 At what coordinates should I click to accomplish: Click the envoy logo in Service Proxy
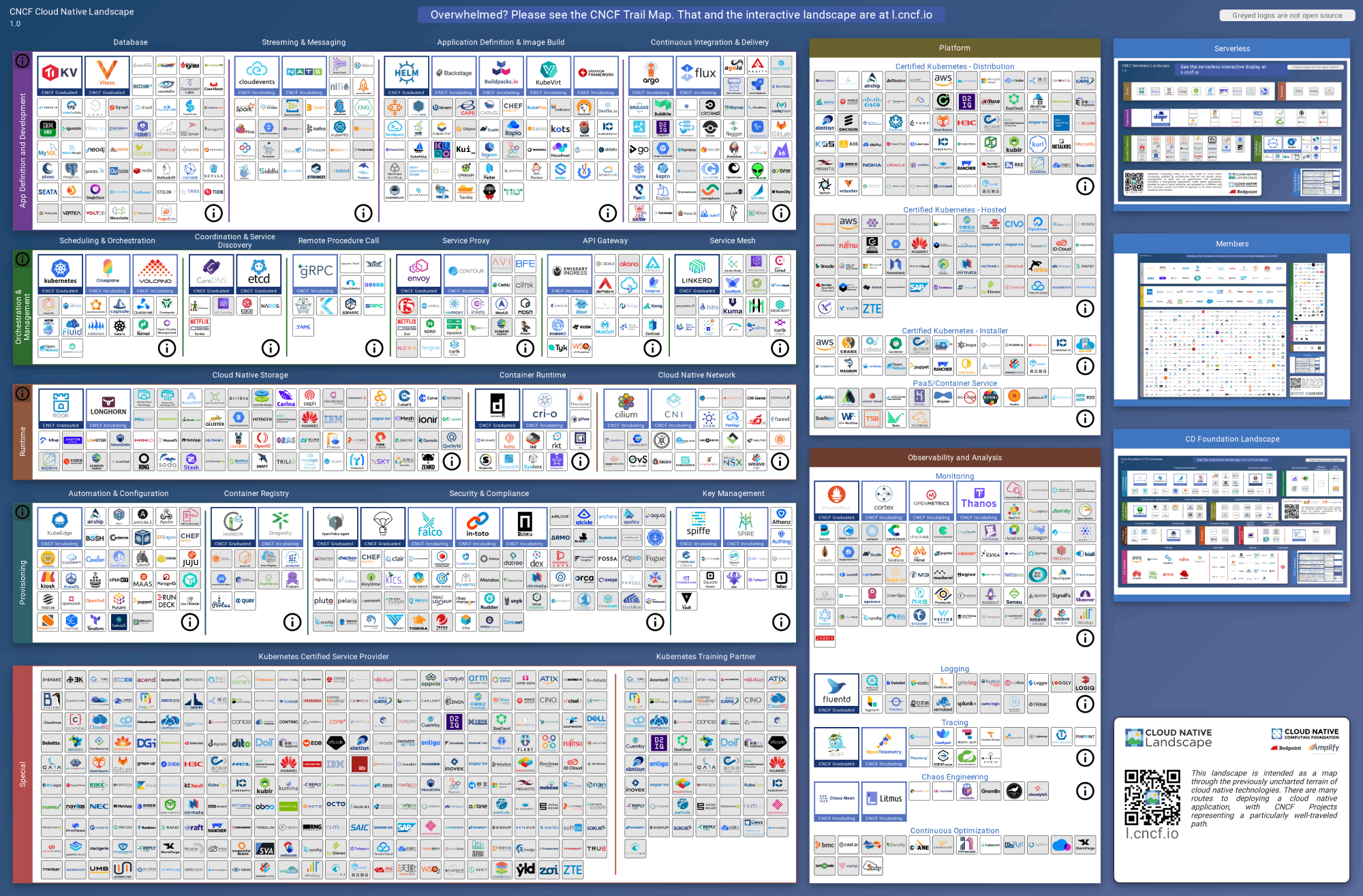pyautogui.click(x=418, y=275)
